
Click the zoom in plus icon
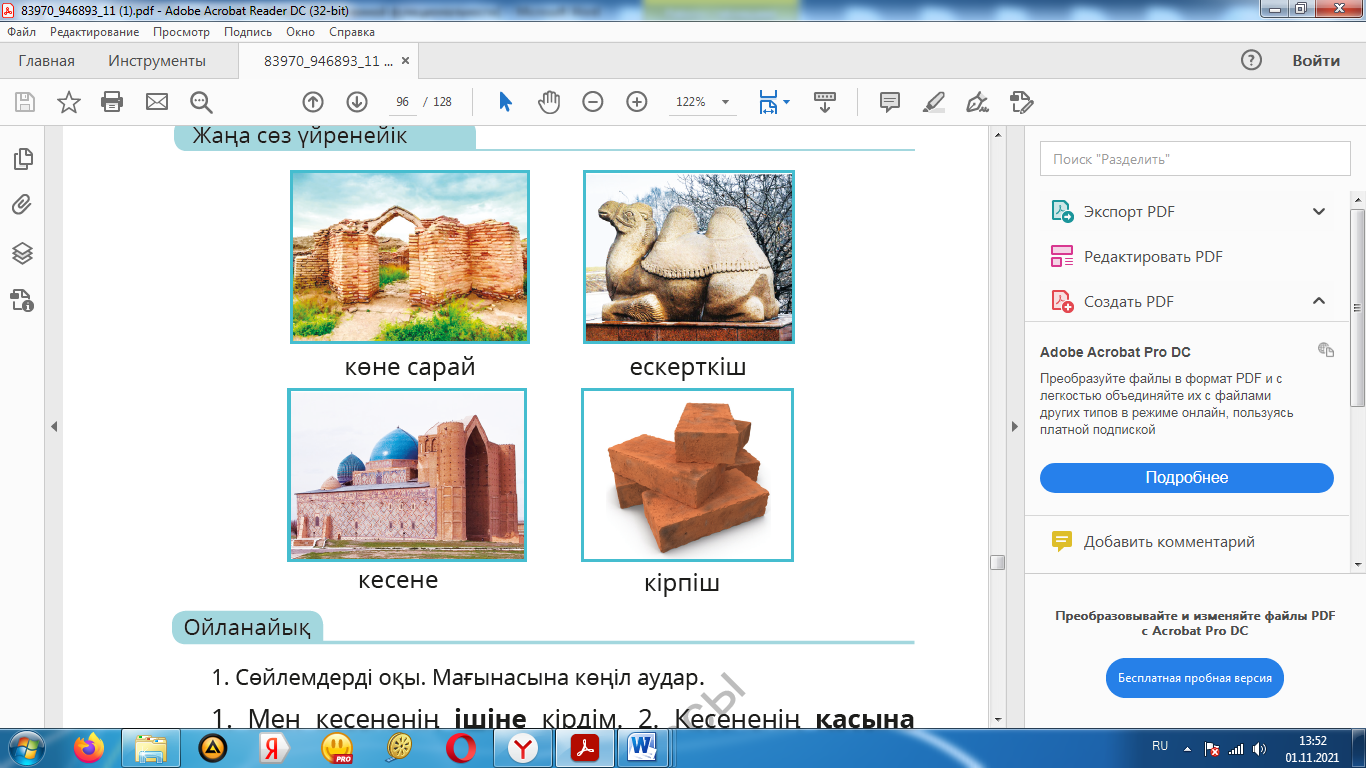click(x=637, y=102)
